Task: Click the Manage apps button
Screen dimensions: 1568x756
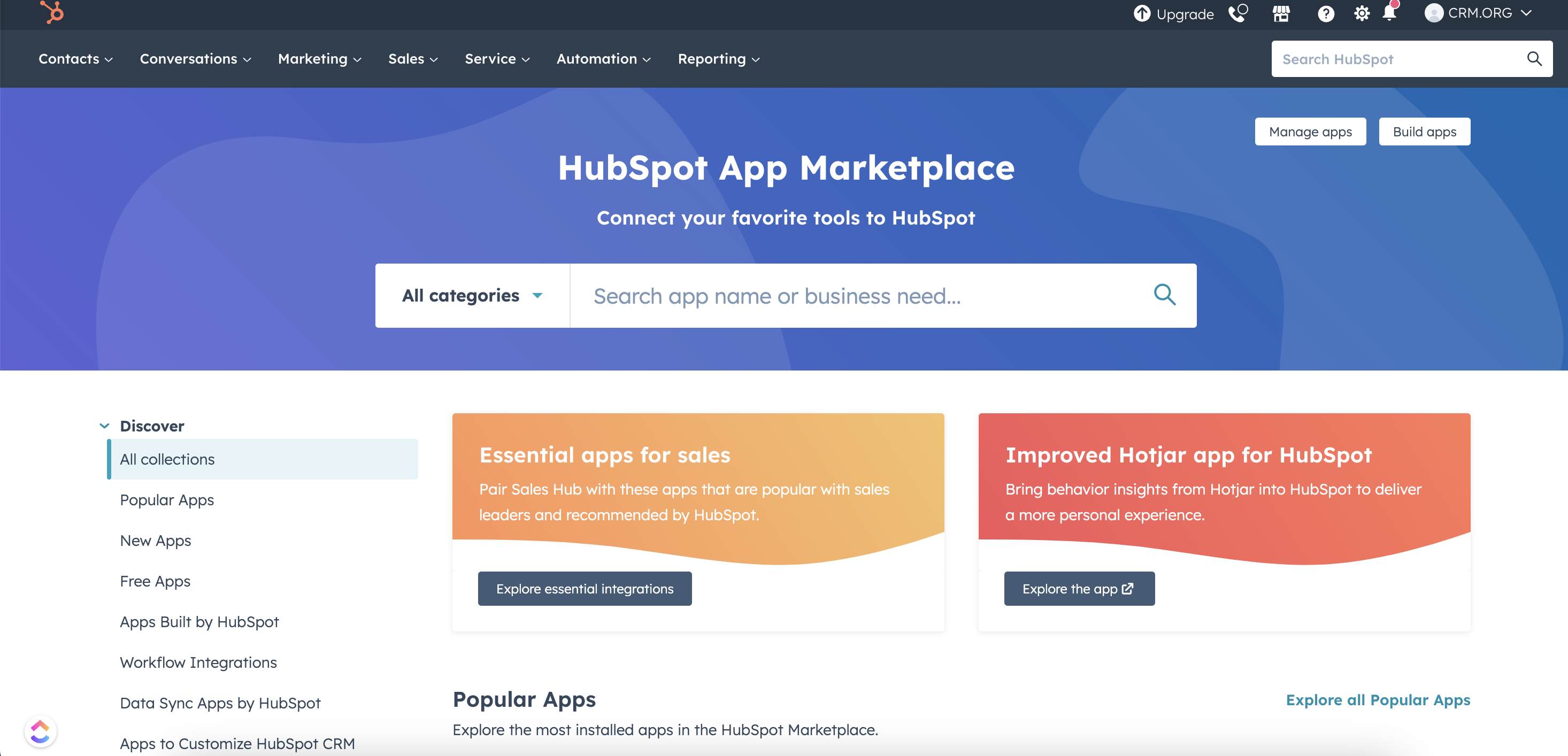Action: pyautogui.click(x=1310, y=131)
